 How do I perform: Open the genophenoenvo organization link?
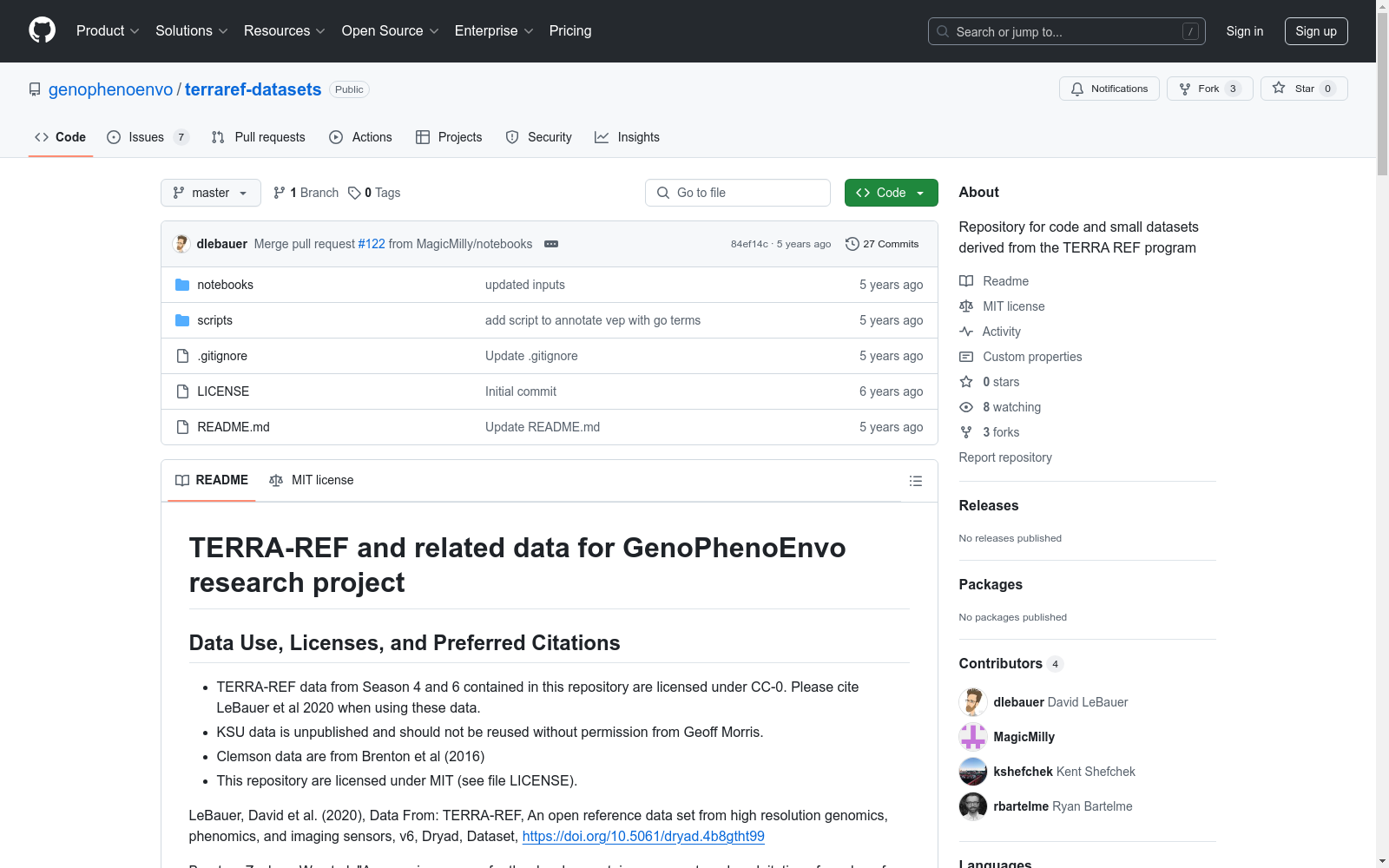pyautogui.click(x=111, y=89)
